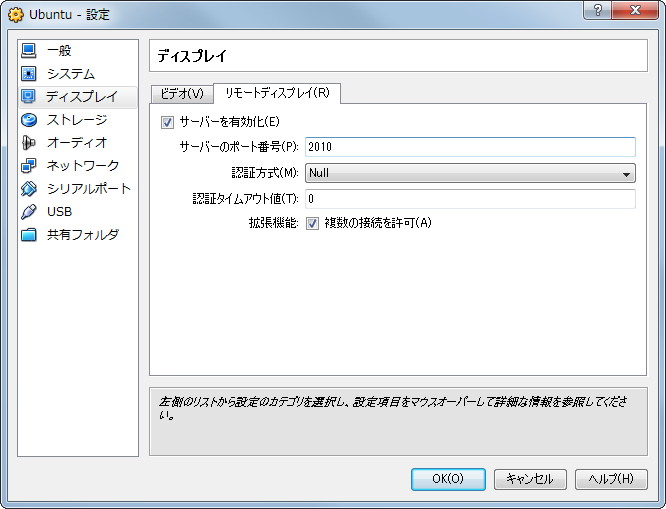The width and height of the screenshot is (666, 509).
Task: Go to シリアルポート settings category
Action: [x=89, y=188]
